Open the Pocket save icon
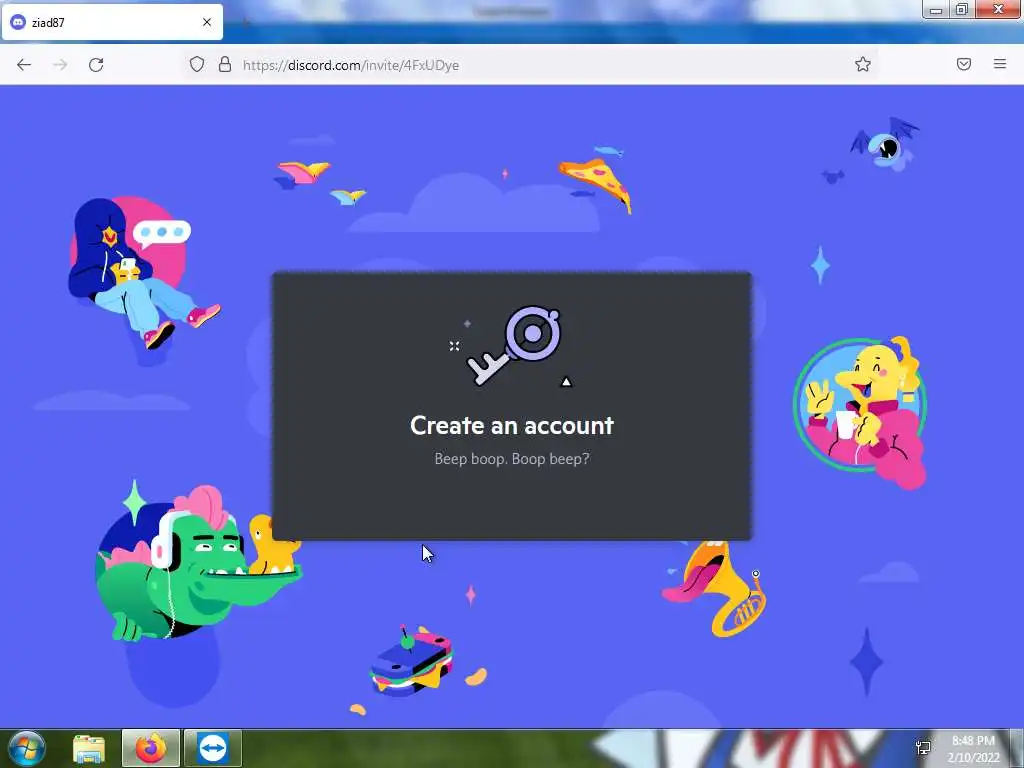The height and width of the screenshot is (768, 1024). coord(964,64)
